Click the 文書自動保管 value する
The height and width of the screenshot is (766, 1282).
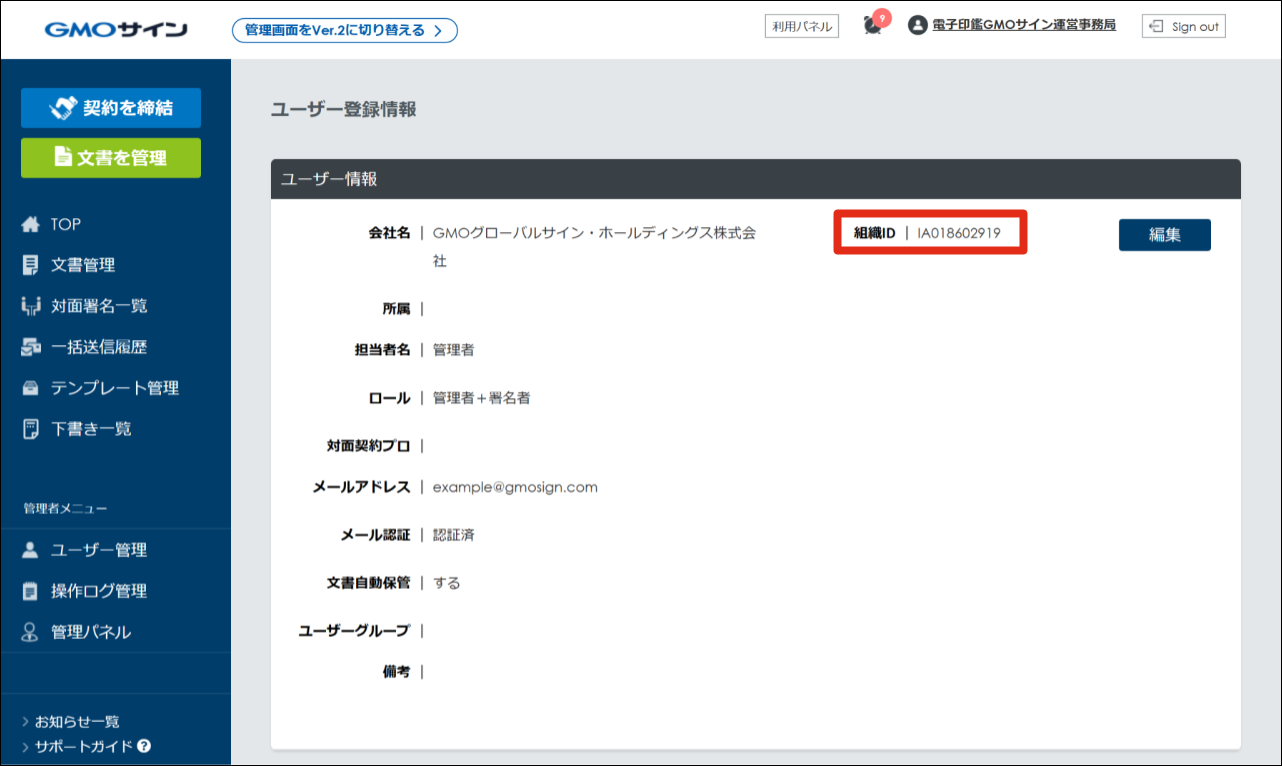(x=447, y=583)
